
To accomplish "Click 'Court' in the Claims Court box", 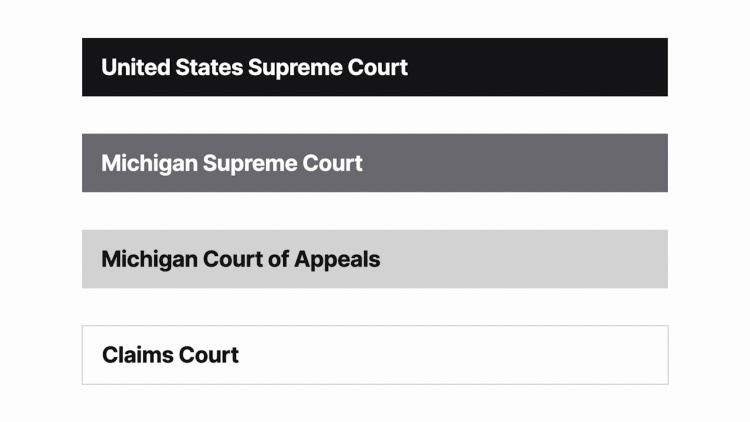I will [x=209, y=355].
